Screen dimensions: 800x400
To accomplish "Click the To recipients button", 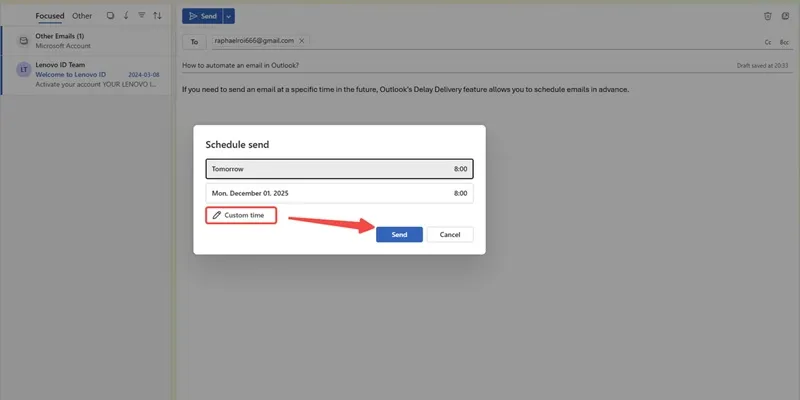I will click(x=194, y=42).
